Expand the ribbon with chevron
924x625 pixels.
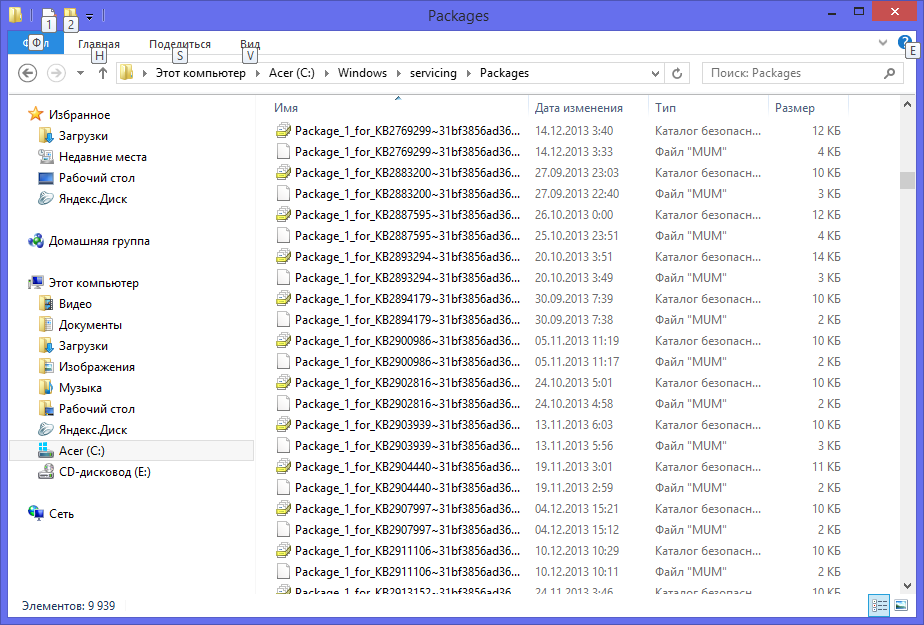point(883,42)
